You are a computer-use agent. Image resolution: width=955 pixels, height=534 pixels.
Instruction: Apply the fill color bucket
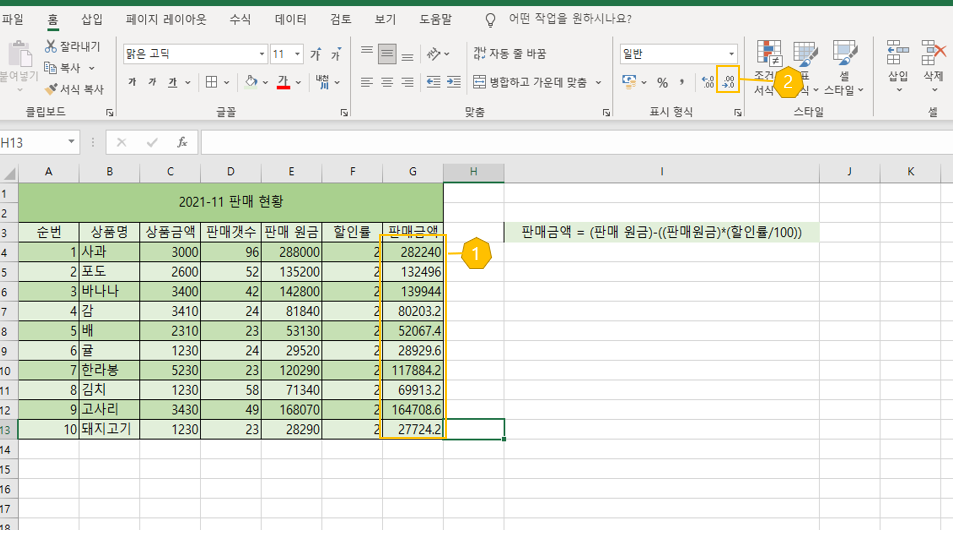tap(251, 82)
